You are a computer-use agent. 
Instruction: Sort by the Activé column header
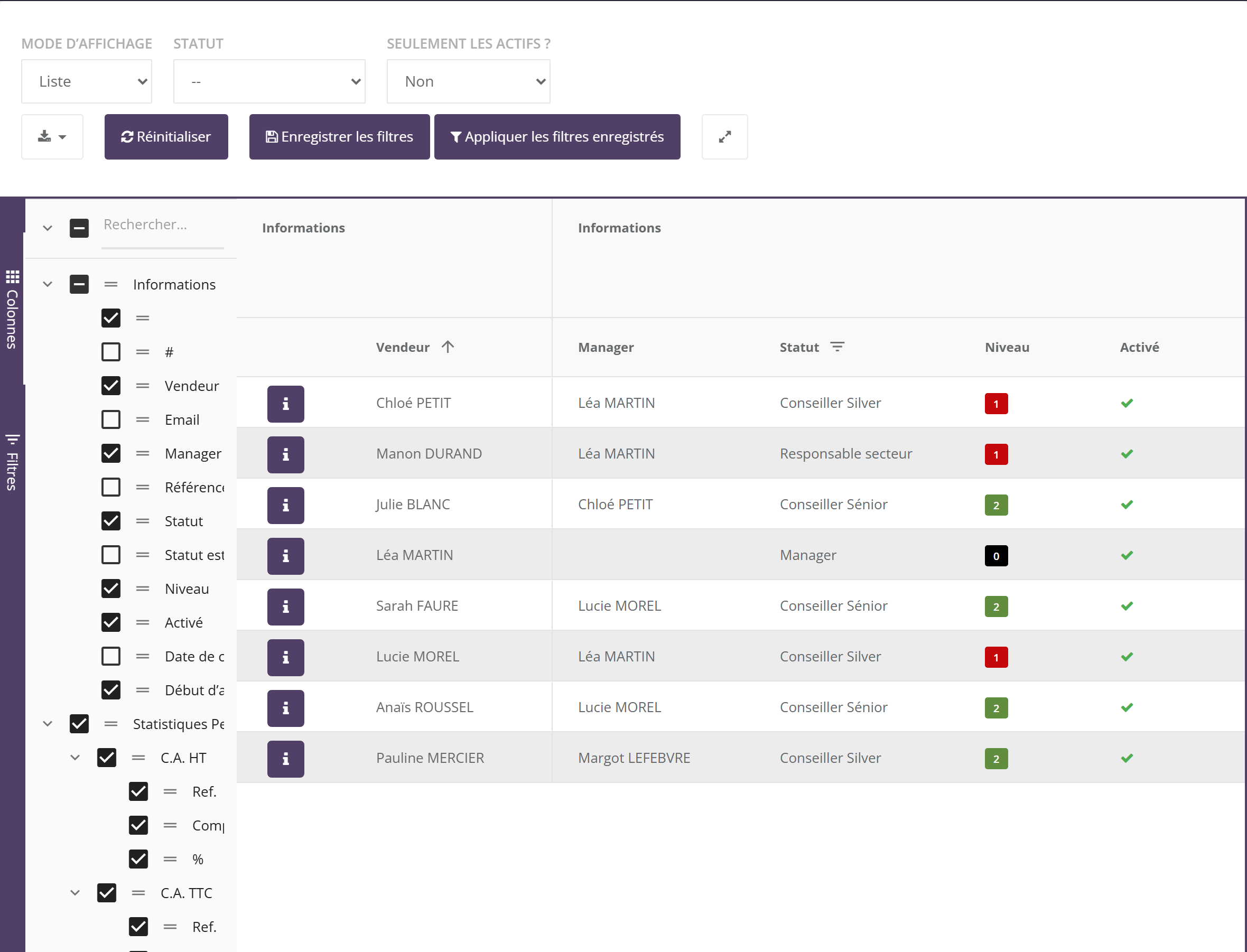1139,348
